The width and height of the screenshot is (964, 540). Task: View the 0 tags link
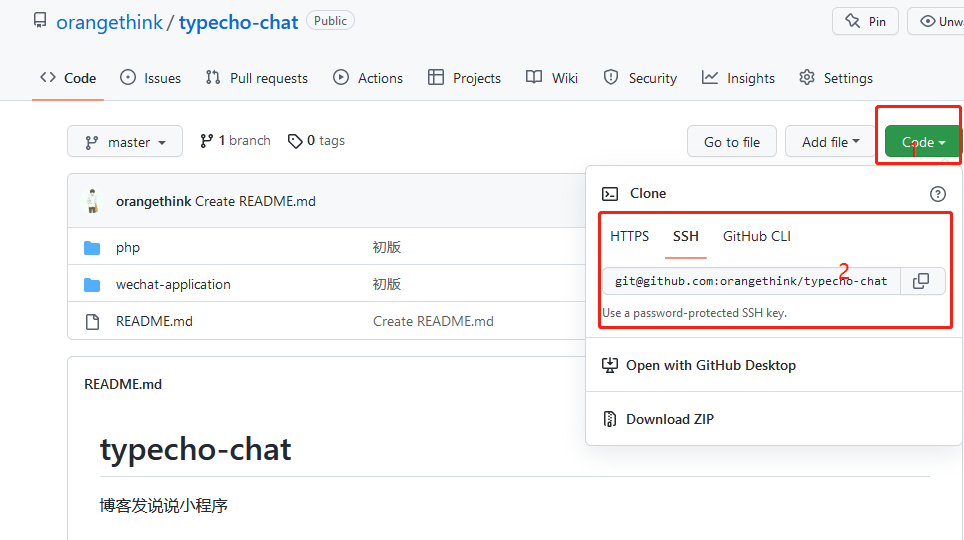(316, 141)
